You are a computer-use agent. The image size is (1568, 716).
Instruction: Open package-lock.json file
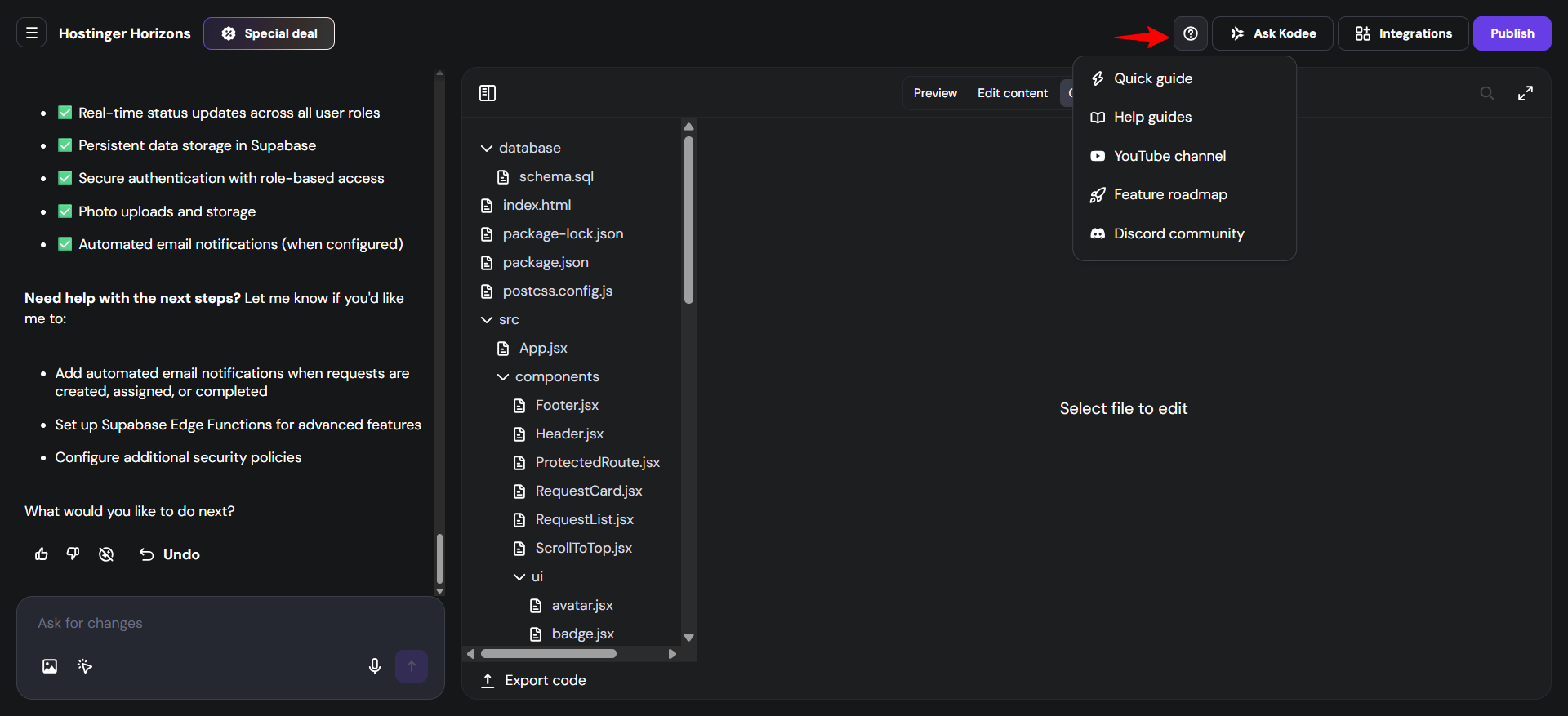point(563,234)
